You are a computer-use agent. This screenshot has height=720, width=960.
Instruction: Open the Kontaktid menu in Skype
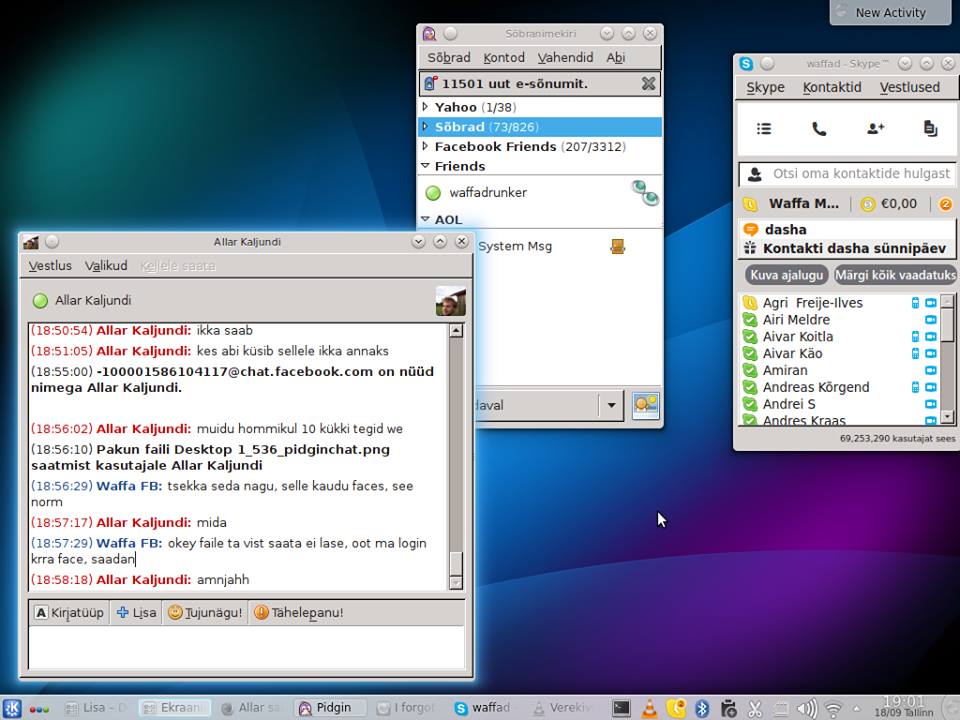(832, 88)
